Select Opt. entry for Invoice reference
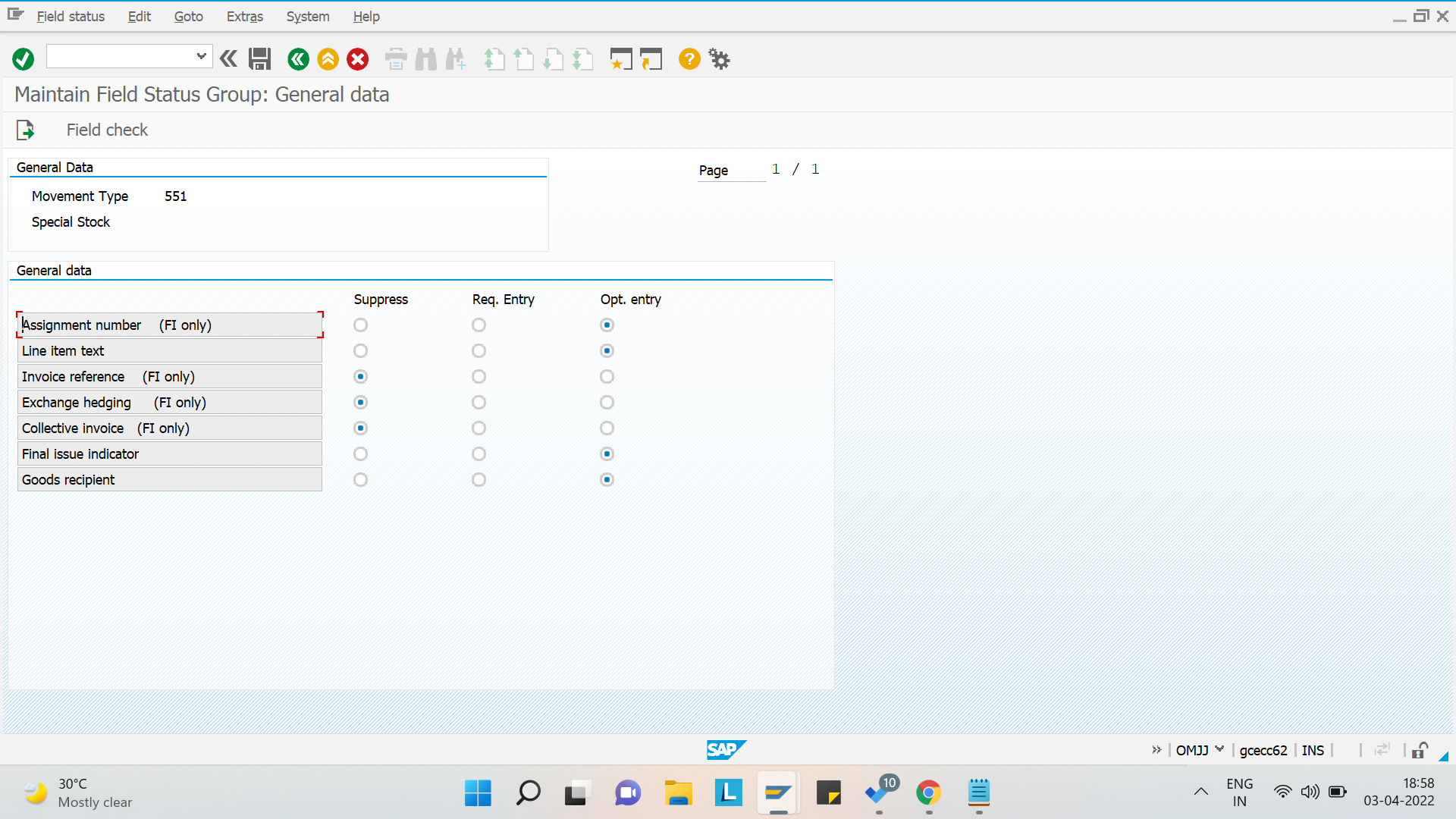The height and width of the screenshot is (819, 1456). pyautogui.click(x=607, y=377)
